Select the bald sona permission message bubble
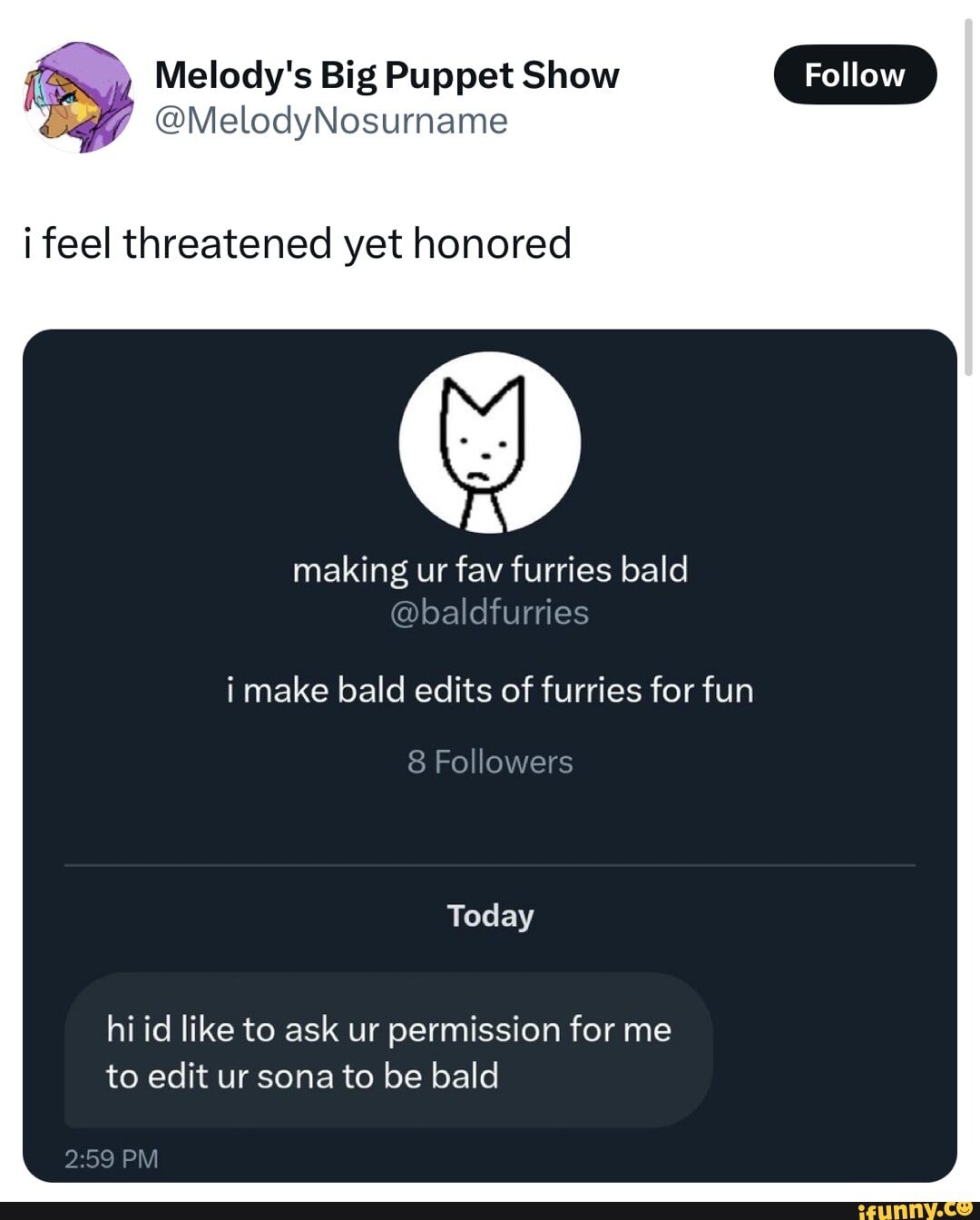 (388, 1051)
